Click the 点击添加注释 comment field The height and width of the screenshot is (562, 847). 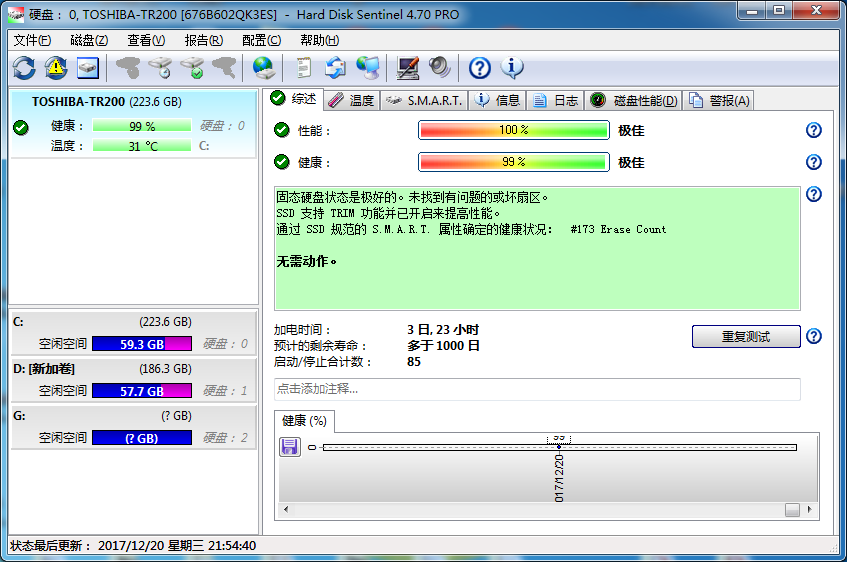tap(537, 389)
